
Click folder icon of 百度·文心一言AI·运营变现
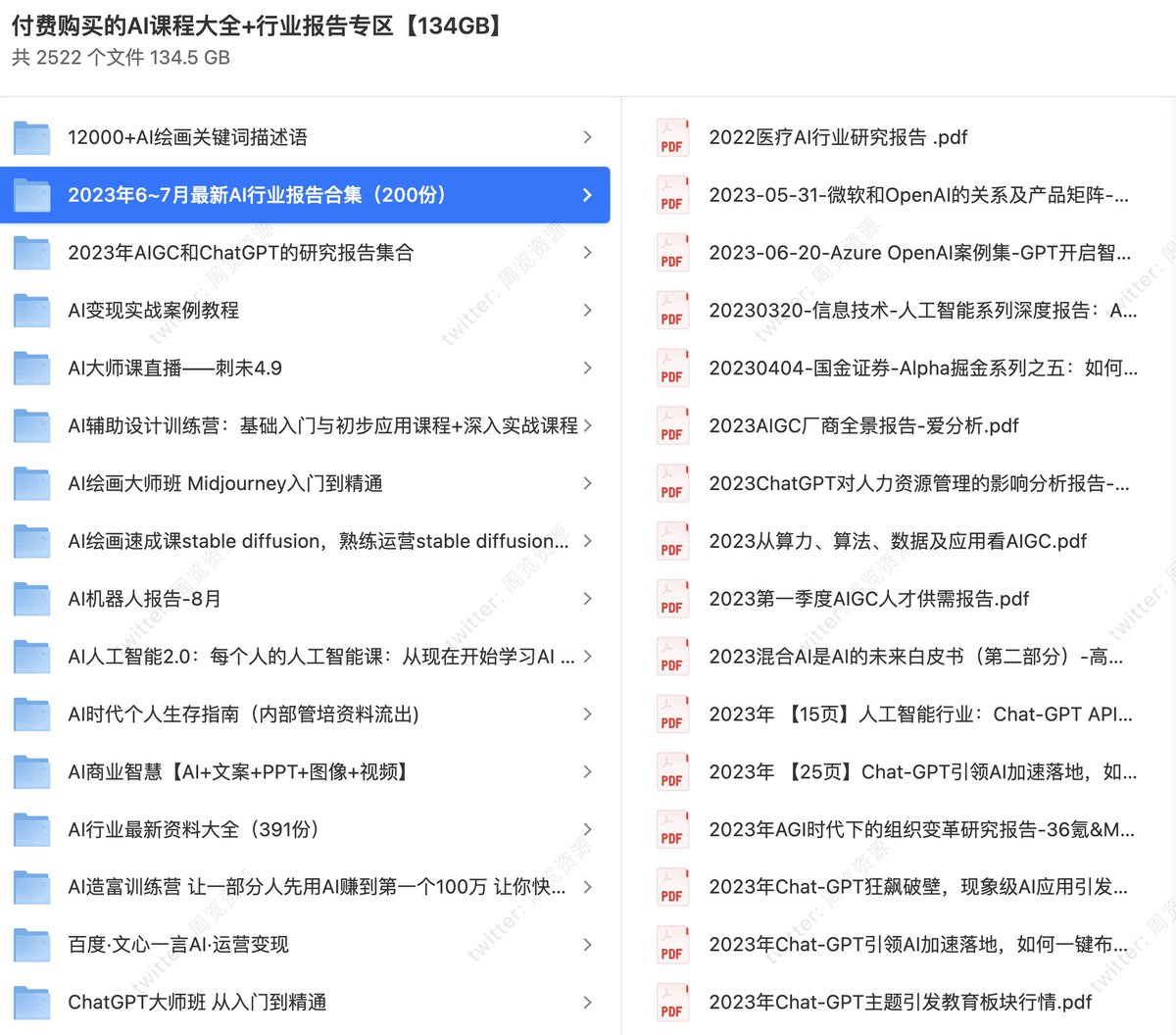click(x=32, y=945)
